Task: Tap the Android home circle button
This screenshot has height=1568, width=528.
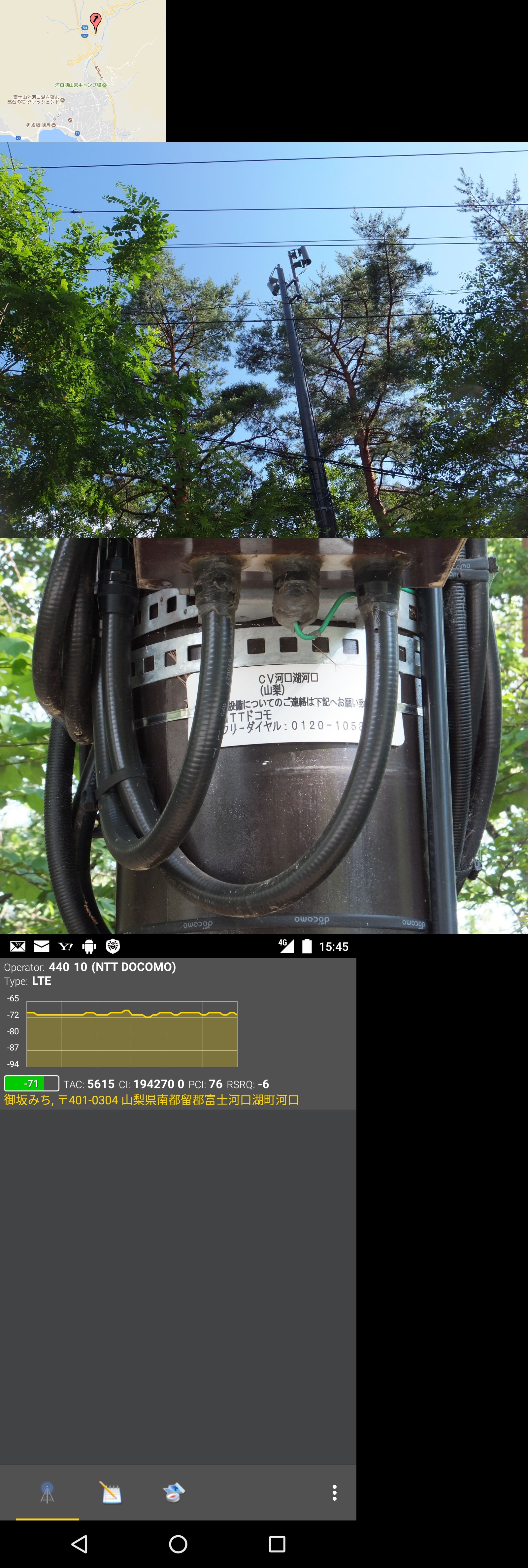Action: [x=178, y=1544]
